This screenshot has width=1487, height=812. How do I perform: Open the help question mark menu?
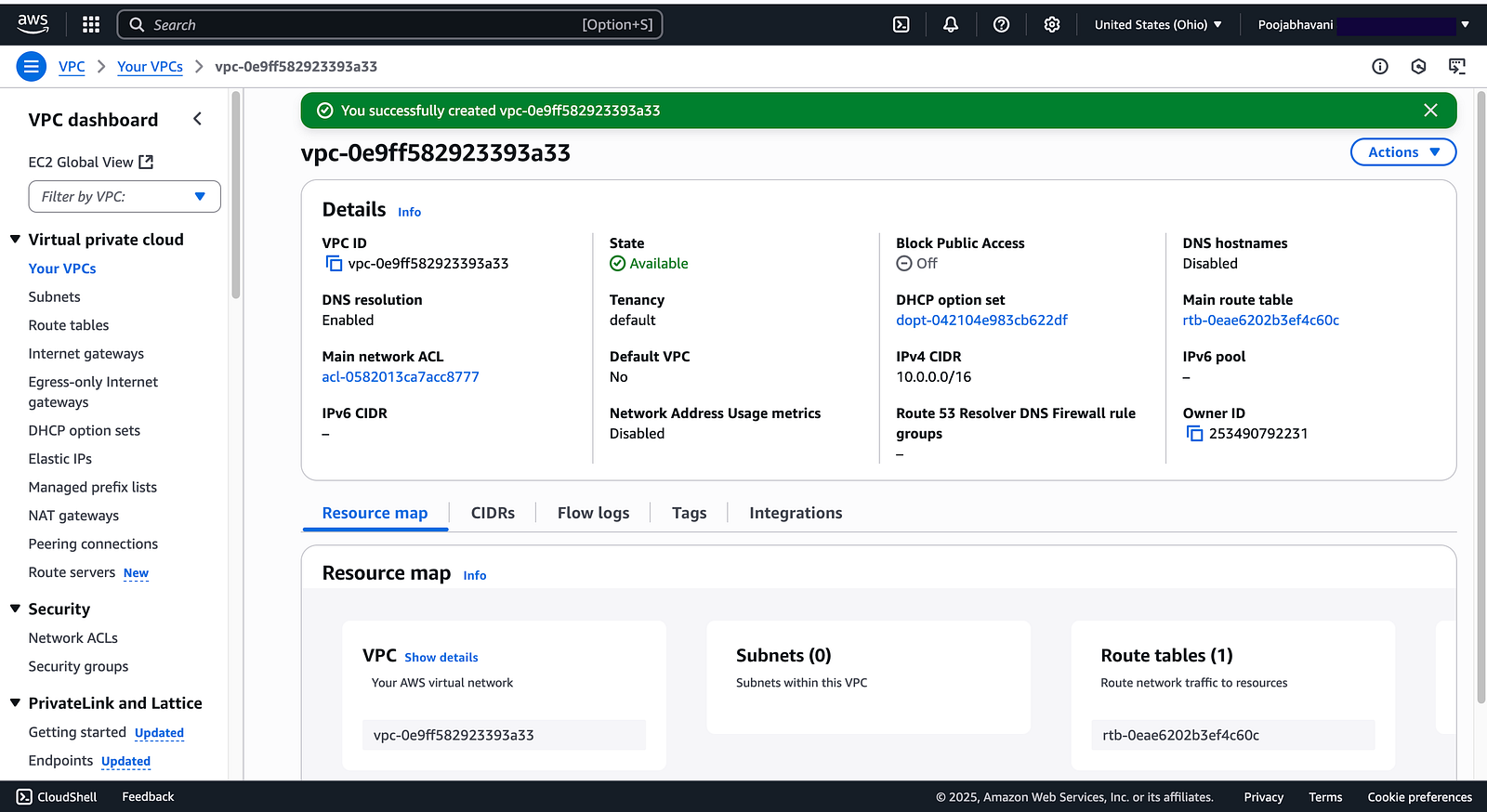[x=1001, y=25]
